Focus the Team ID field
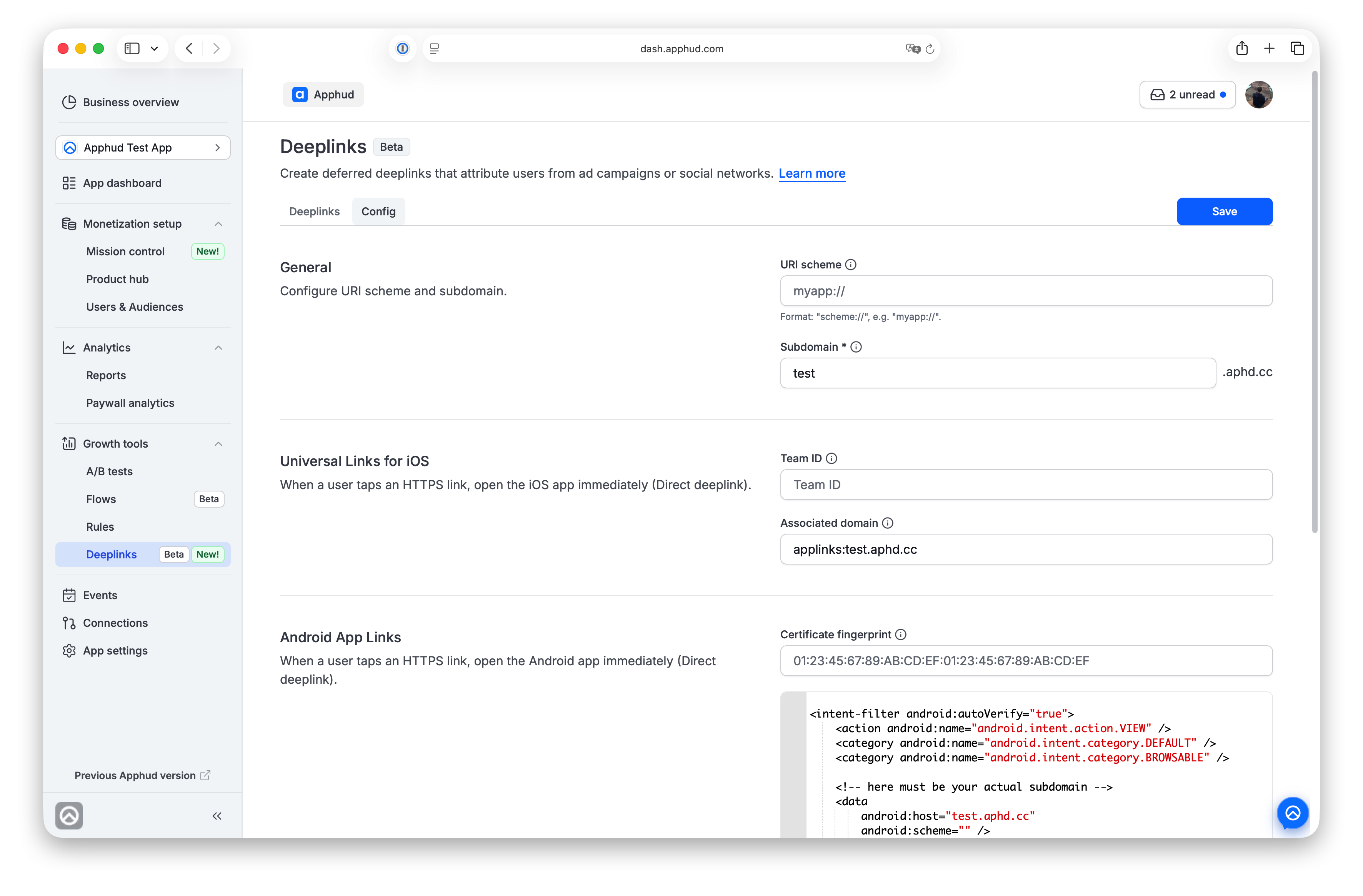This screenshot has height=896, width=1363. (x=1026, y=485)
